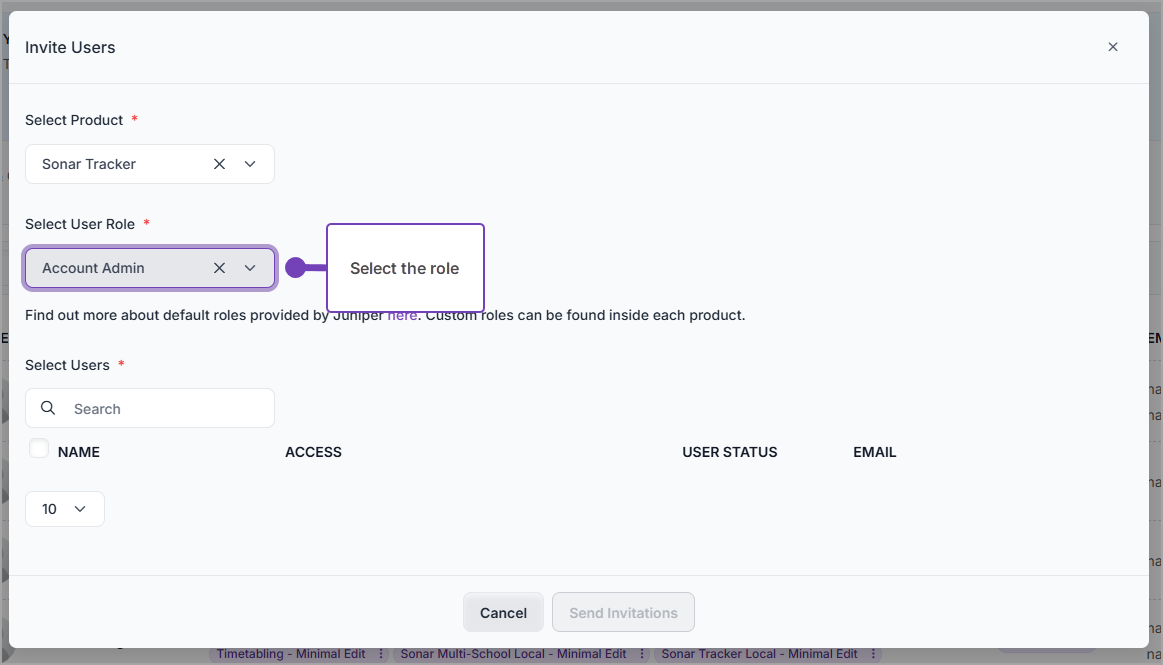The height and width of the screenshot is (665, 1163).
Task: Clear the Account Admin role selection
Action: (x=220, y=268)
